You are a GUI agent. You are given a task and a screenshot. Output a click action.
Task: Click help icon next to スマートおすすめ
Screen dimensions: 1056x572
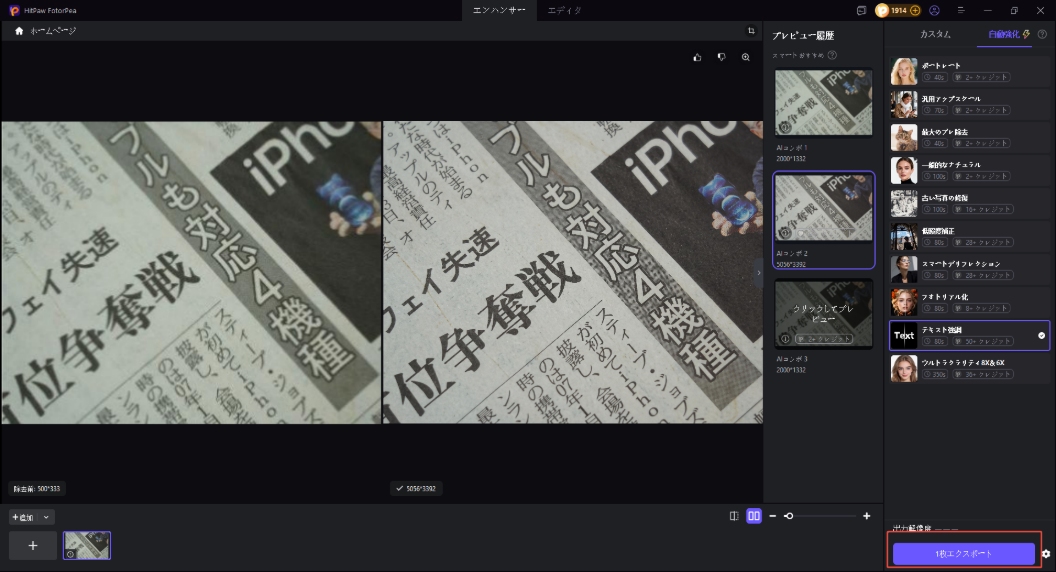(832, 55)
